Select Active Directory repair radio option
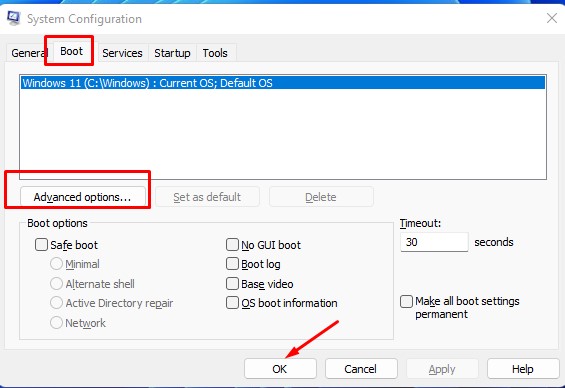 point(56,303)
